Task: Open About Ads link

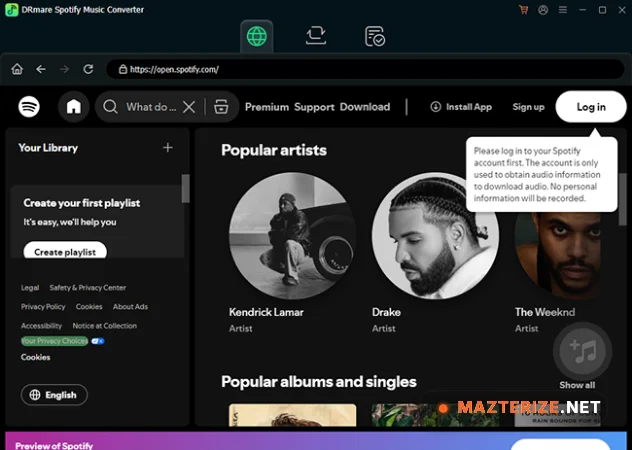Action: 130,306
